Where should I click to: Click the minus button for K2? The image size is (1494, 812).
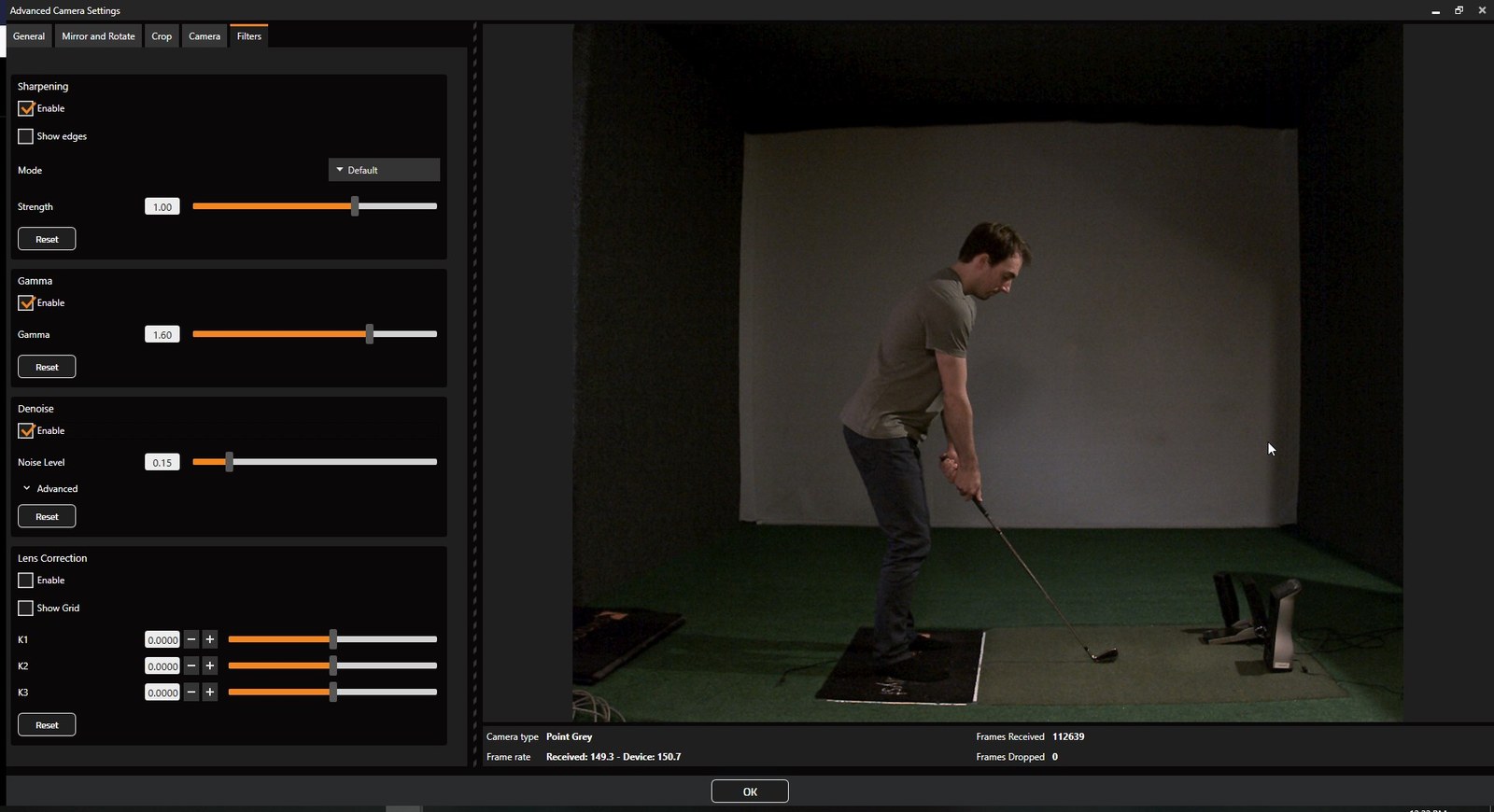tap(191, 665)
